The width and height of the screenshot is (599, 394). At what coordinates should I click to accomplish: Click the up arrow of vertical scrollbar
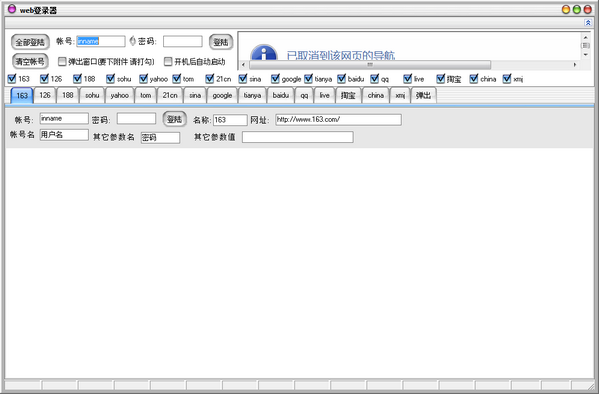[585, 37]
